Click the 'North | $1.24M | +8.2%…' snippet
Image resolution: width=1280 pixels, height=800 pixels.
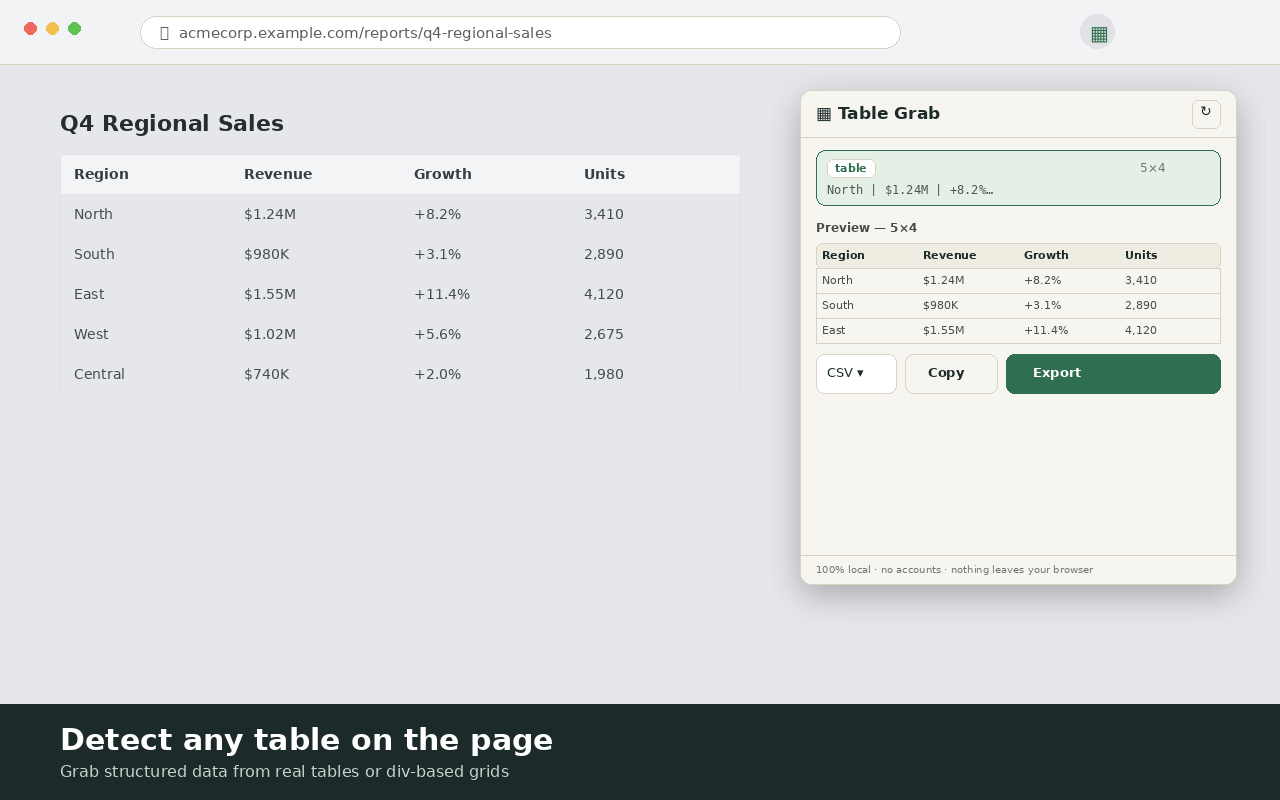pos(910,190)
